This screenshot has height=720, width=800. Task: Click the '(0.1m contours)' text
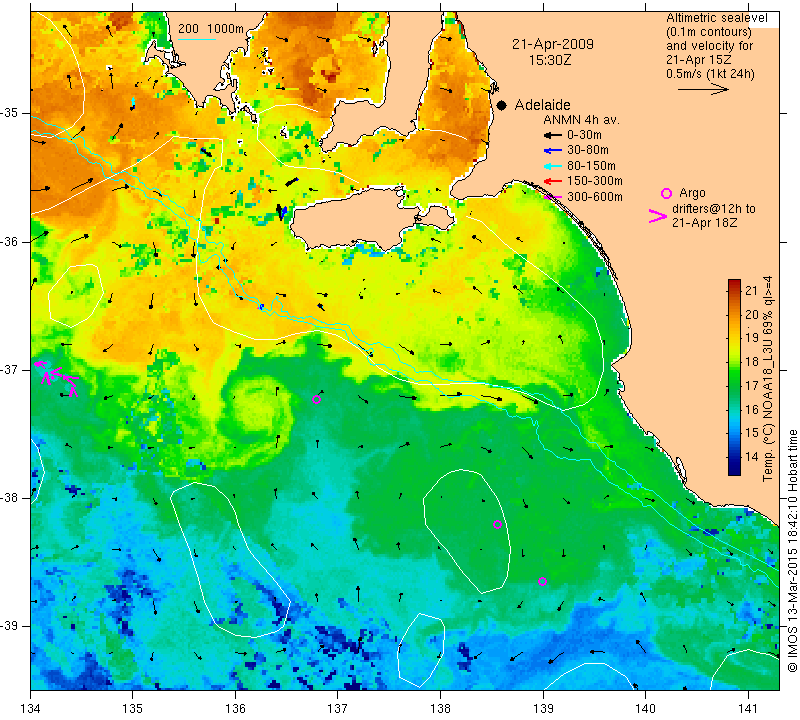pos(709,32)
